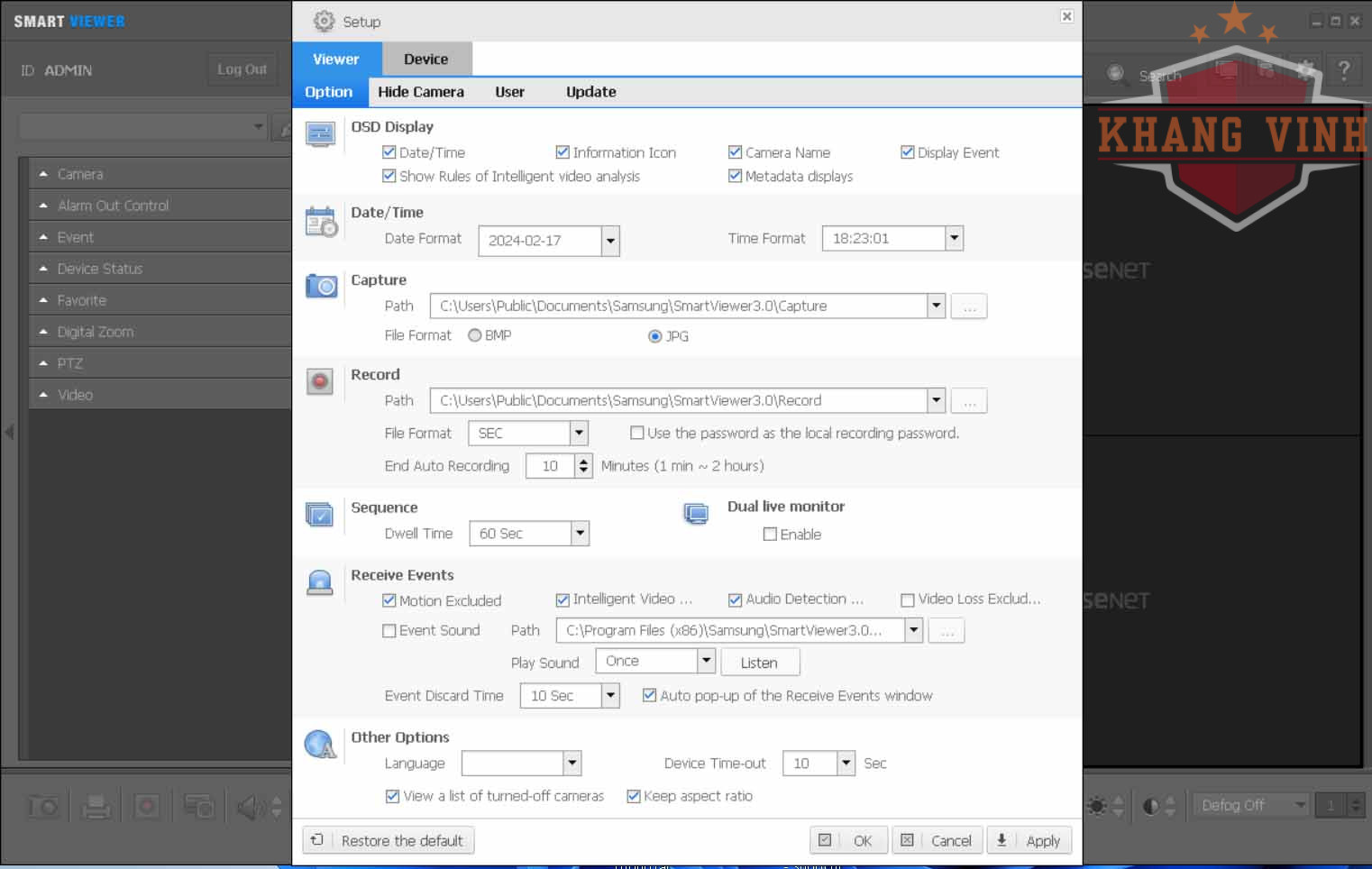
Task: Go to the User tab
Action: point(509,92)
